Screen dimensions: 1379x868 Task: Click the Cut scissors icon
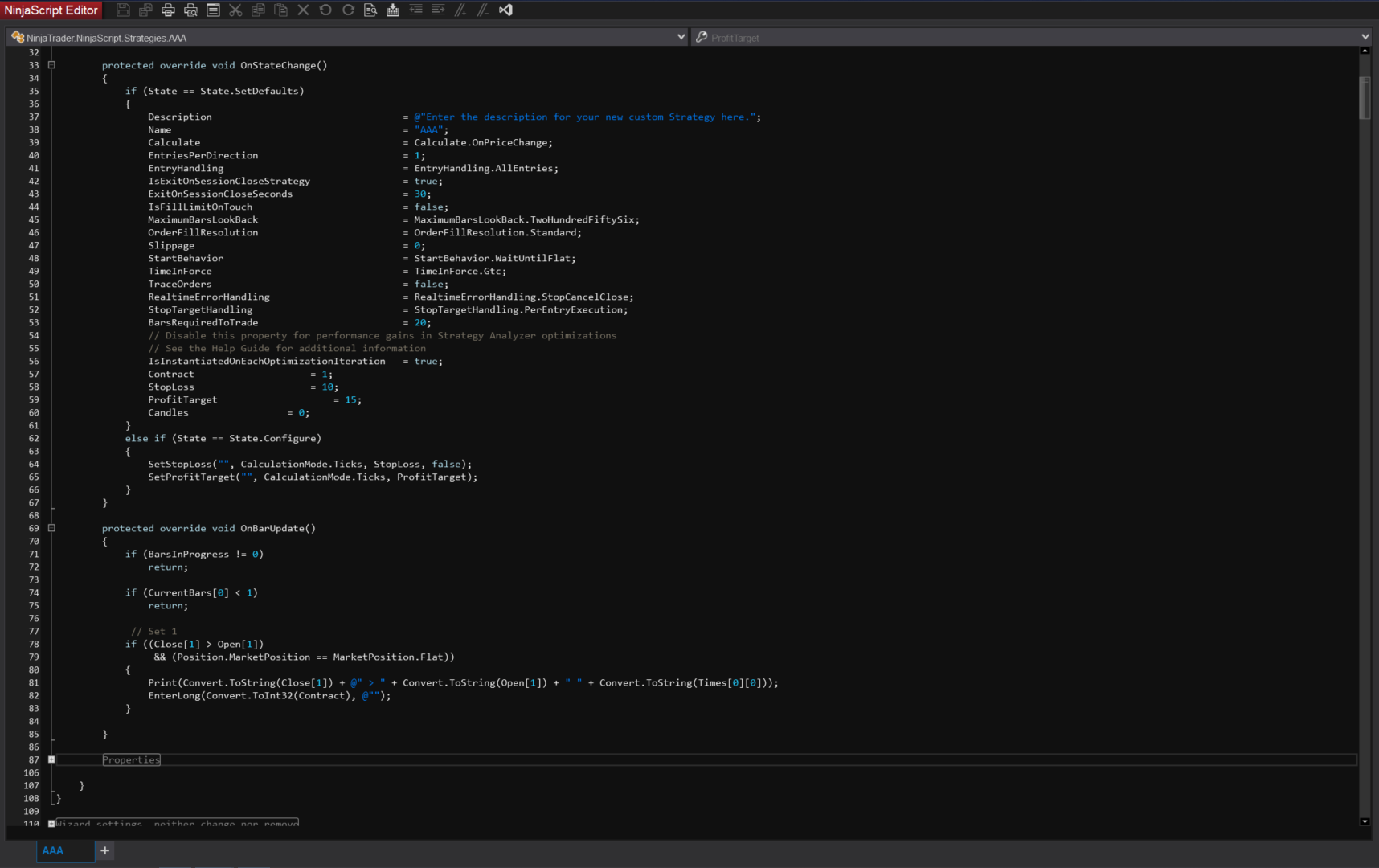pyautogui.click(x=235, y=10)
